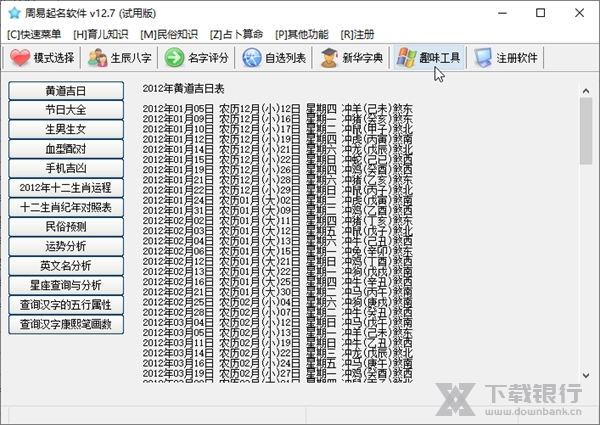
Task: Click the row 2012年01月24日
Action: coord(278,200)
